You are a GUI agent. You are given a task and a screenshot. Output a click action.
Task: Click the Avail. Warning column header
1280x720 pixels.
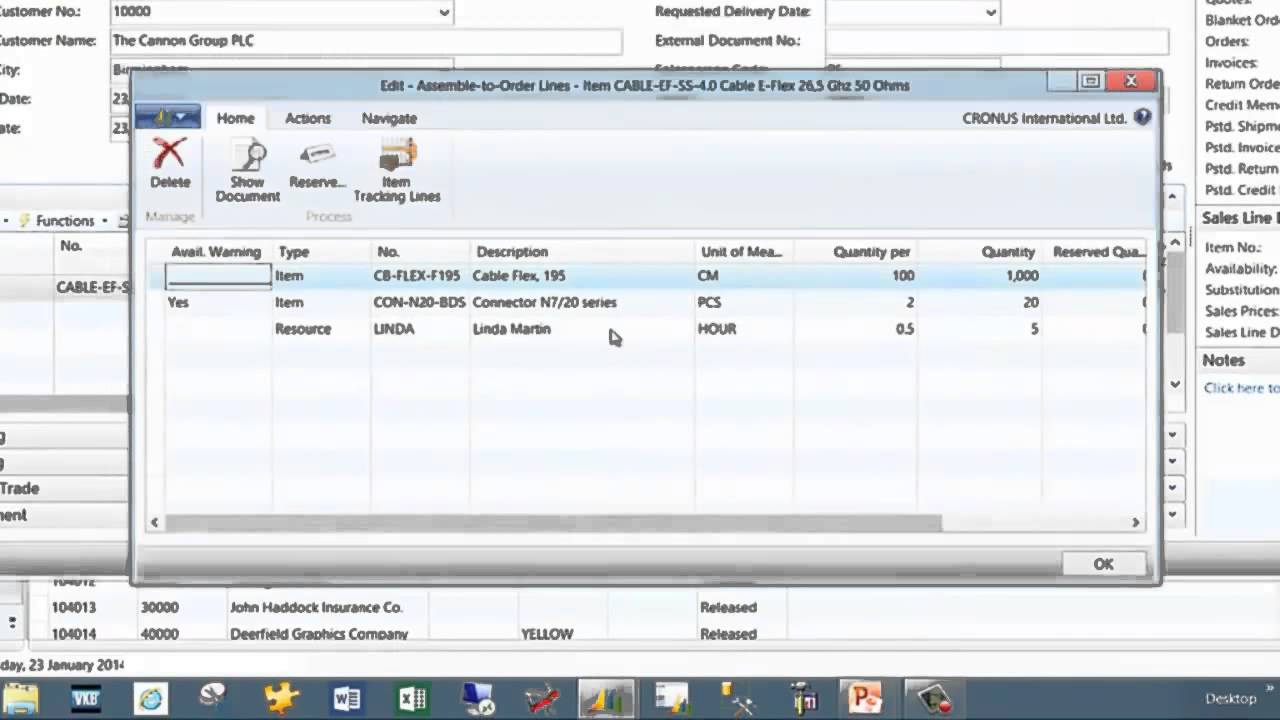[x=216, y=252]
